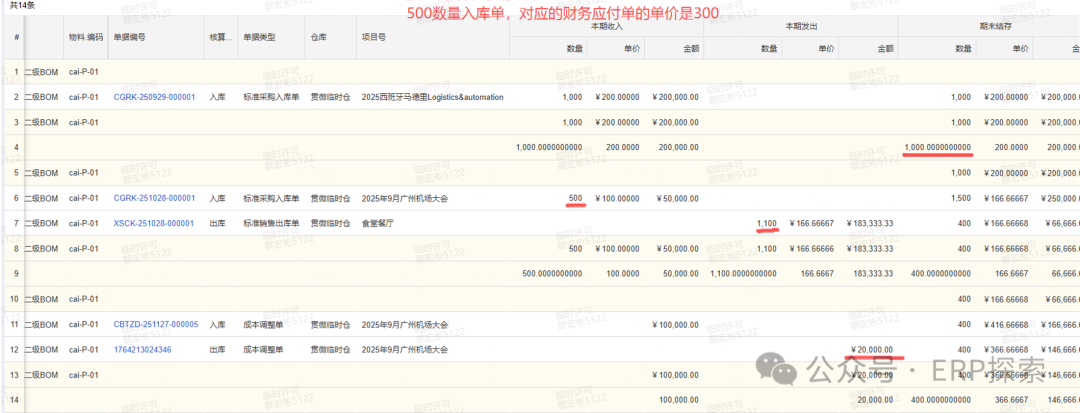Click the 单据编号 column header
Screen dimensions: 1080x413
pyautogui.click(x=131, y=37)
